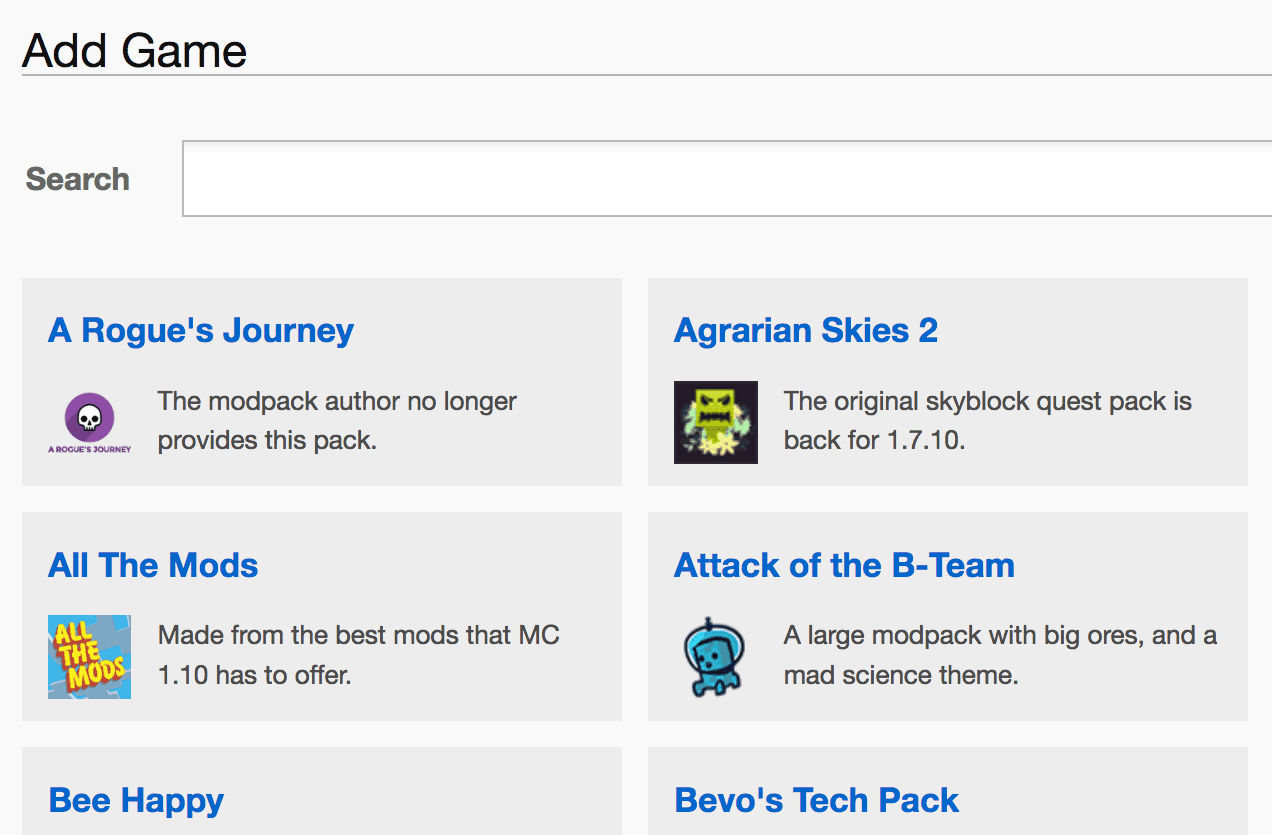Open the A Rogue's Journey title link
The image size is (1272, 835).
200,330
